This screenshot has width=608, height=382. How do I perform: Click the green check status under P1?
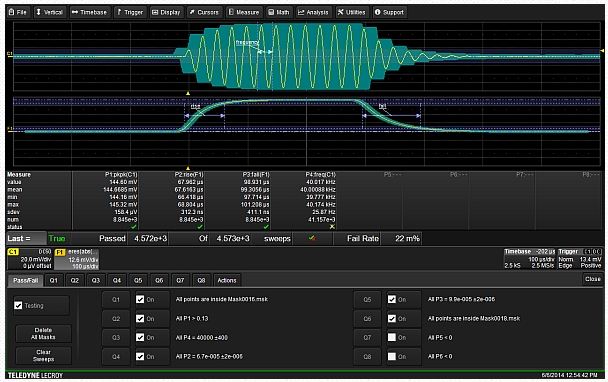(134, 226)
